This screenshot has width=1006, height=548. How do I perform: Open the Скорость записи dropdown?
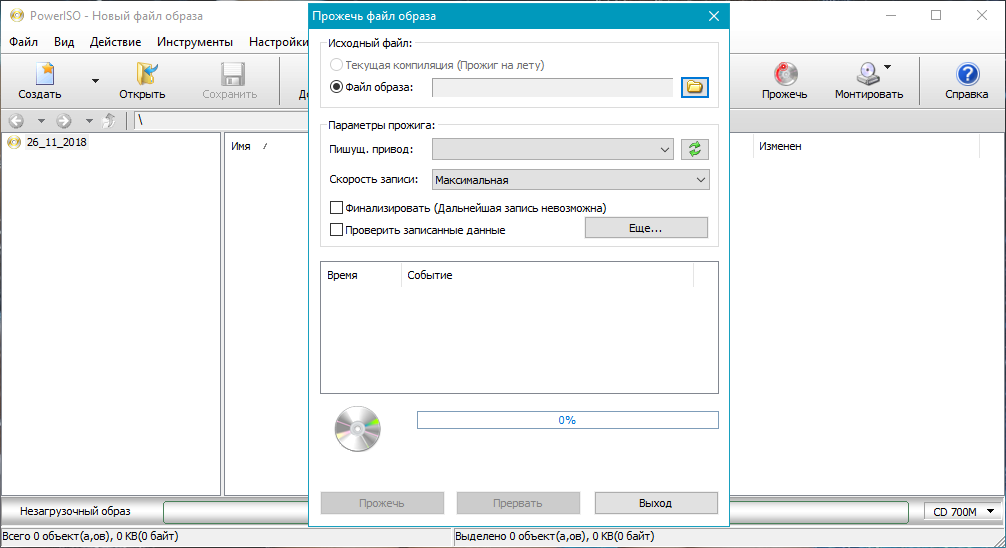(x=570, y=180)
